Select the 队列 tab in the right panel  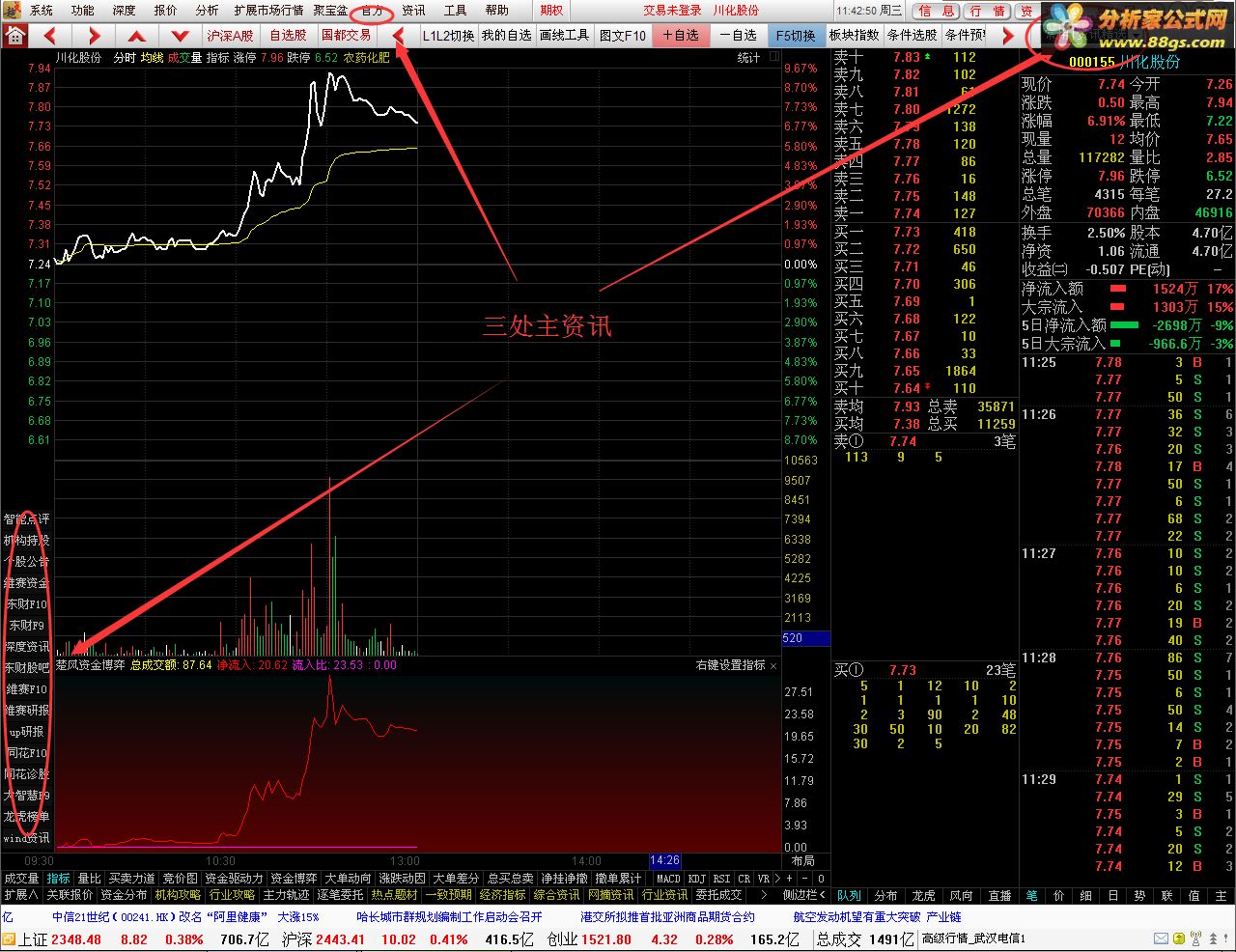(x=849, y=895)
